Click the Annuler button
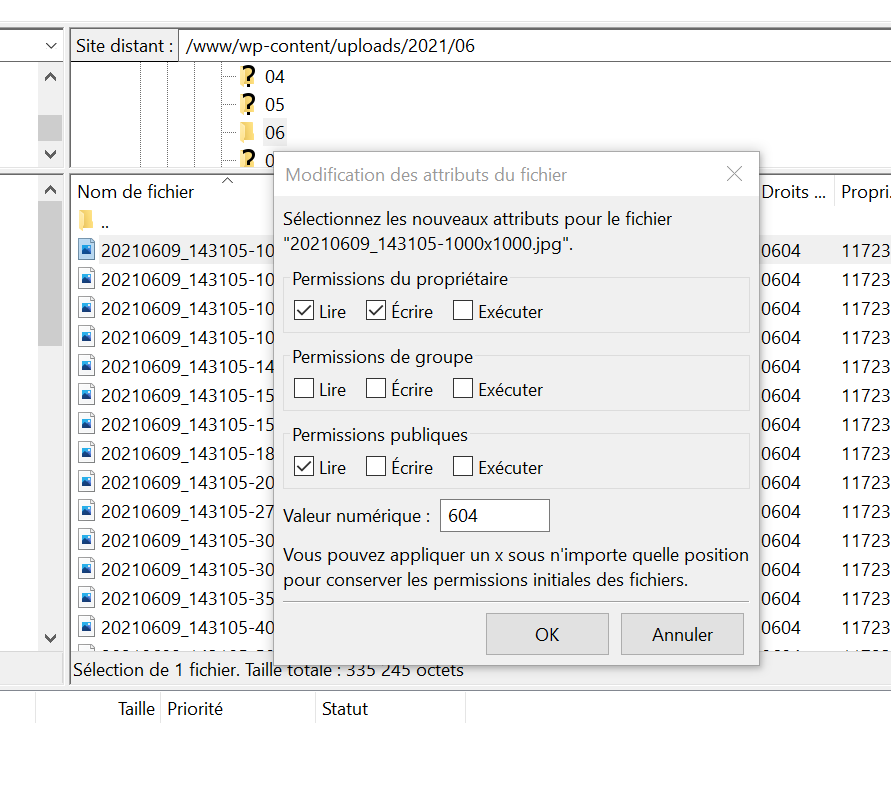The height and width of the screenshot is (790, 891). click(682, 634)
